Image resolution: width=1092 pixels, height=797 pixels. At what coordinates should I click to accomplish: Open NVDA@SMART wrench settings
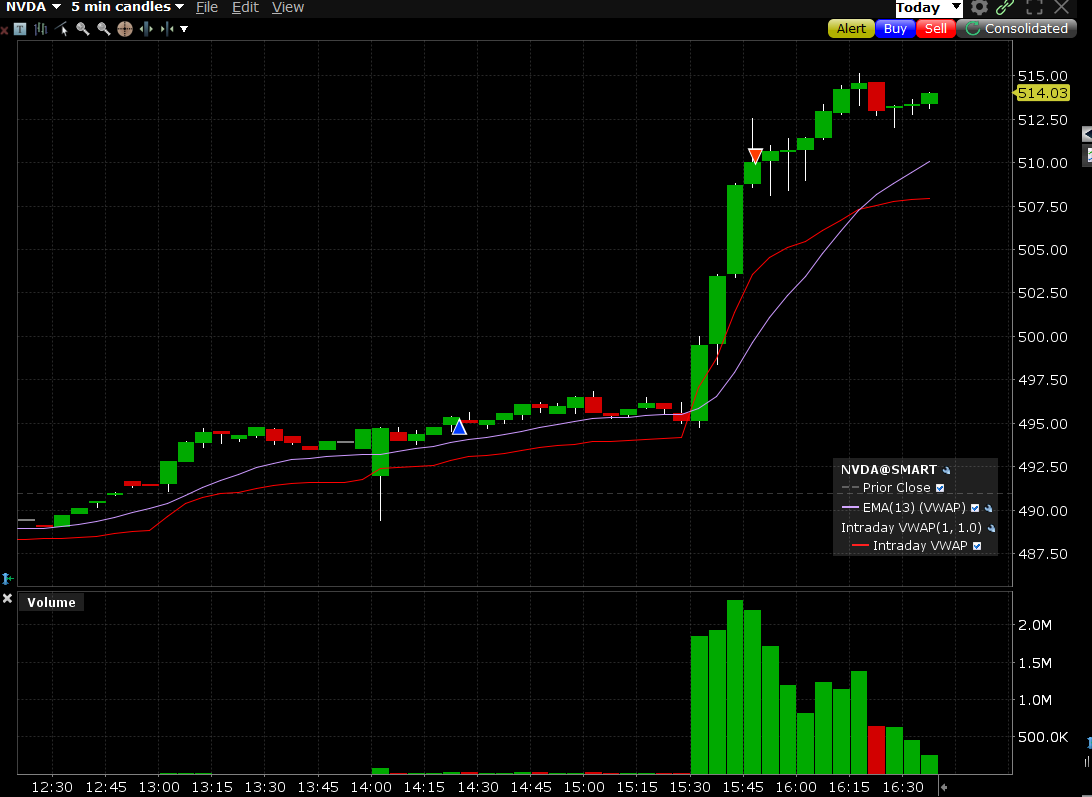pyautogui.click(x=946, y=470)
